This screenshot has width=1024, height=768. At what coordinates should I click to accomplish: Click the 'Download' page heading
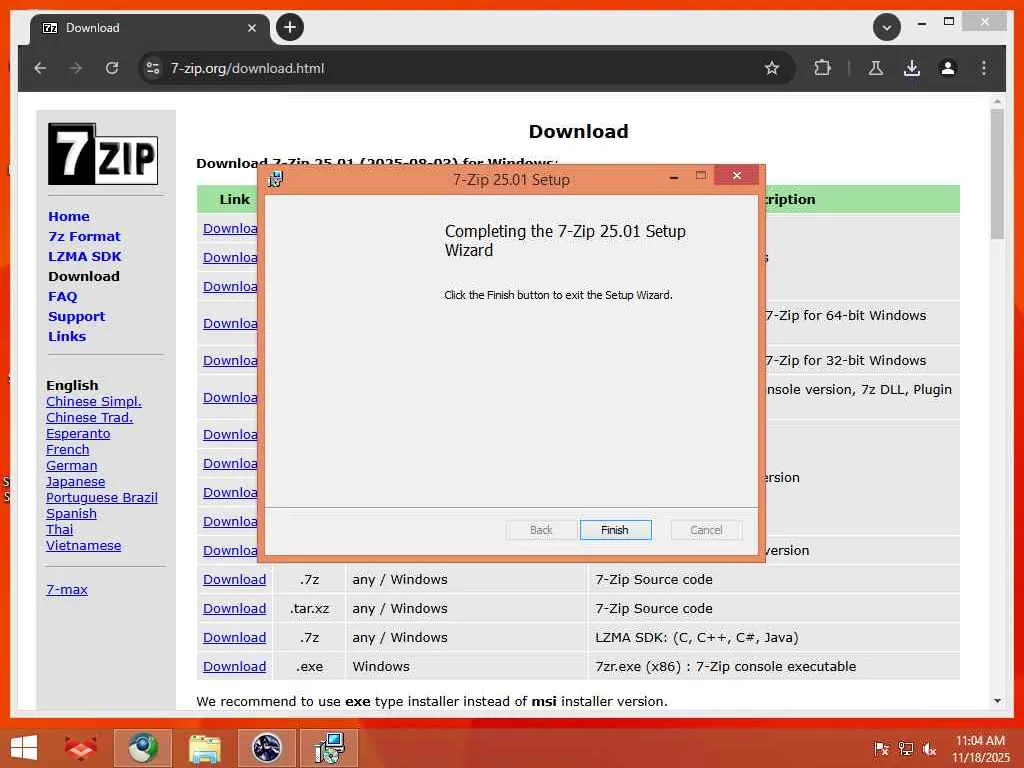point(579,131)
